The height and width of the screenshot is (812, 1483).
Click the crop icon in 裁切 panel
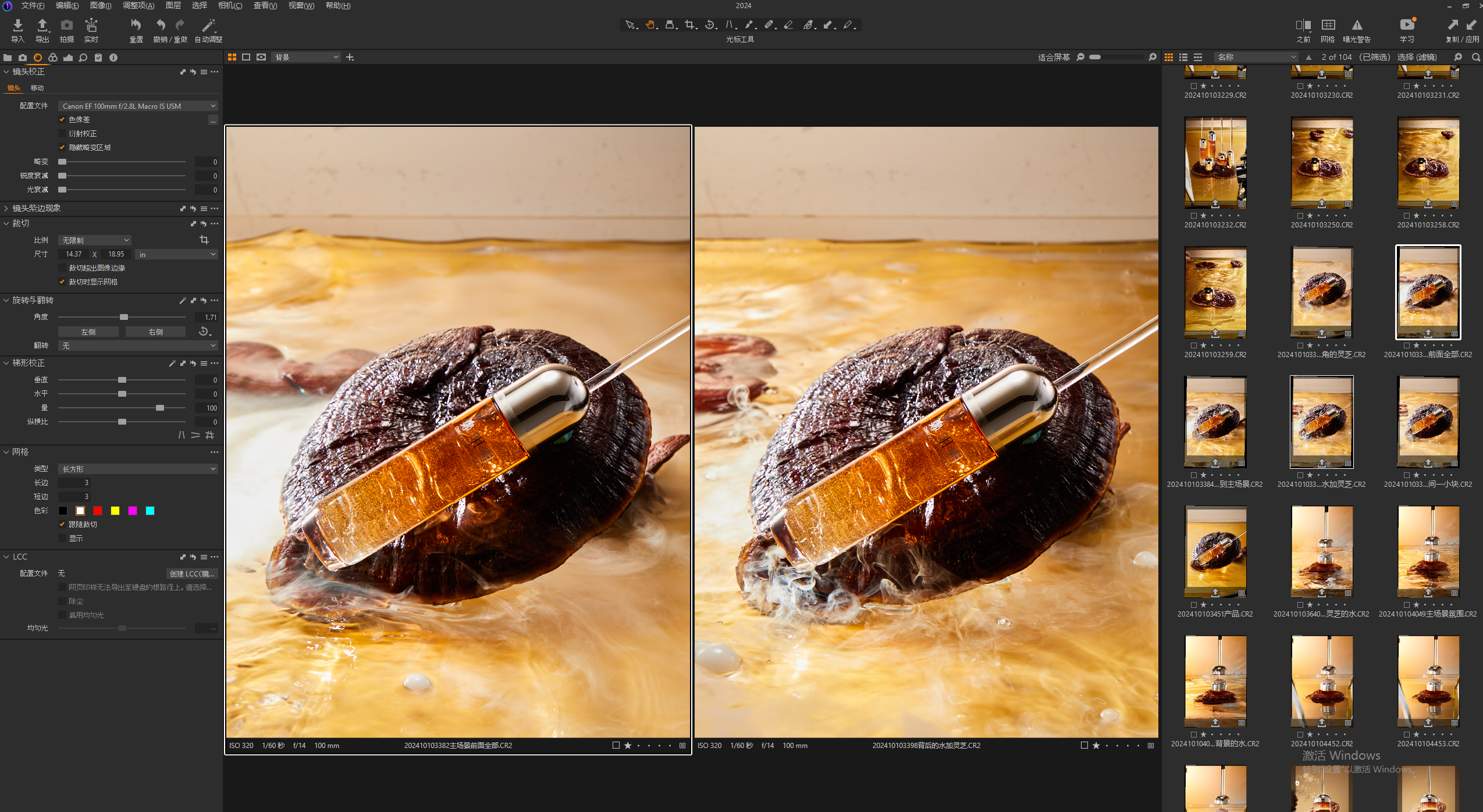click(204, 240)
